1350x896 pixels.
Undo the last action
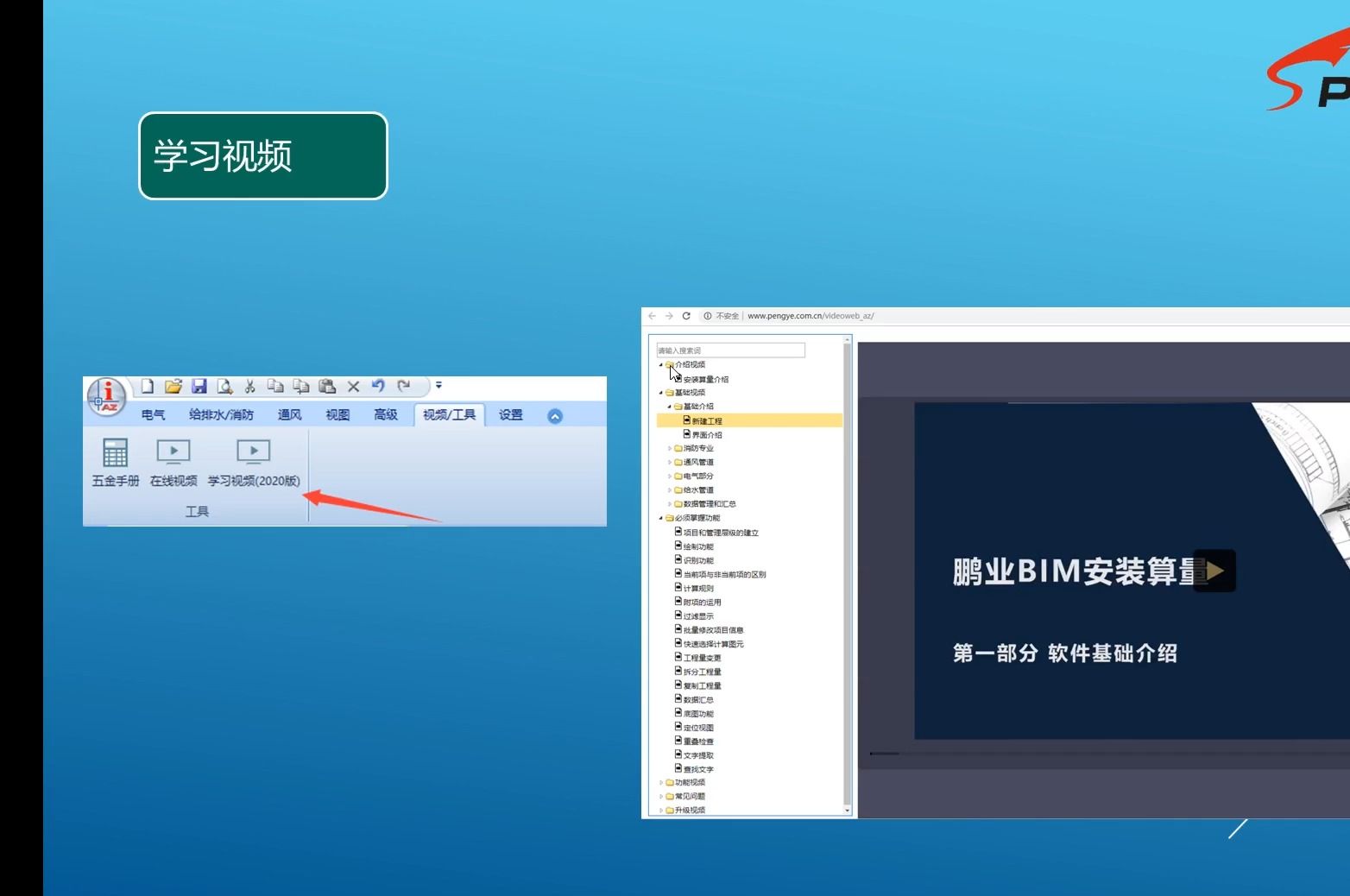click(x=379, y=387)
